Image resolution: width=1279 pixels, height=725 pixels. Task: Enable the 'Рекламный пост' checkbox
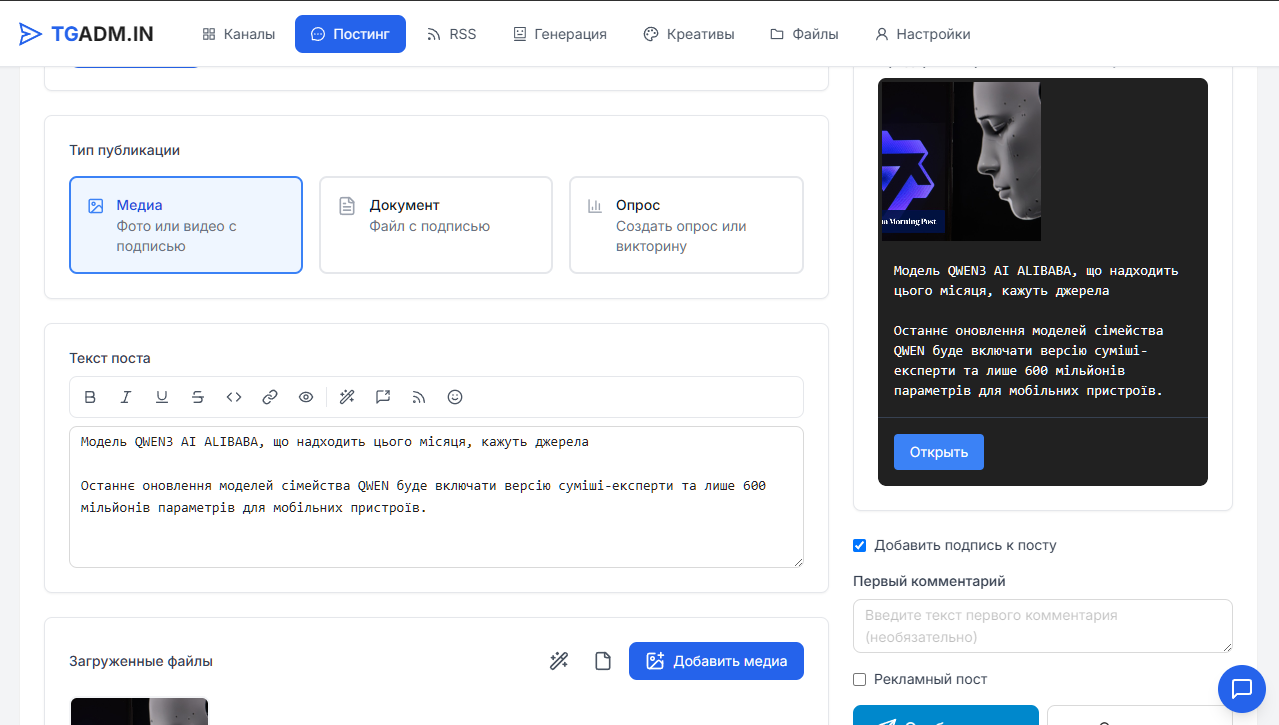tap(859, 680)
